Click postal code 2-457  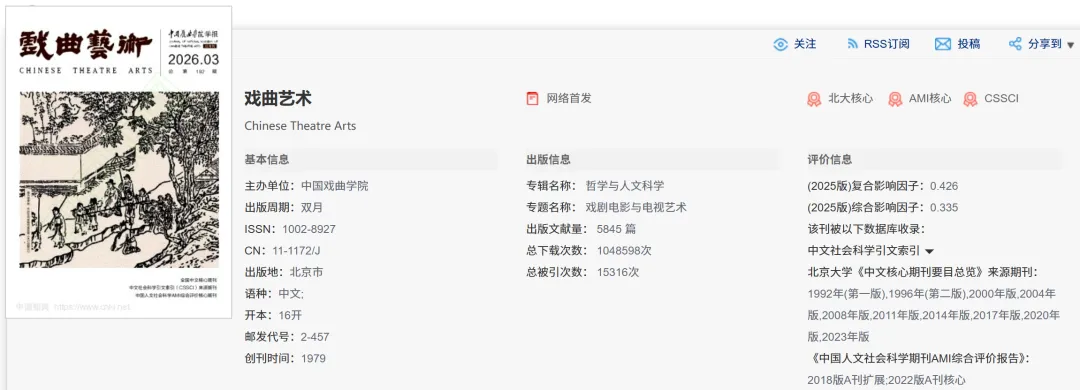315,337
